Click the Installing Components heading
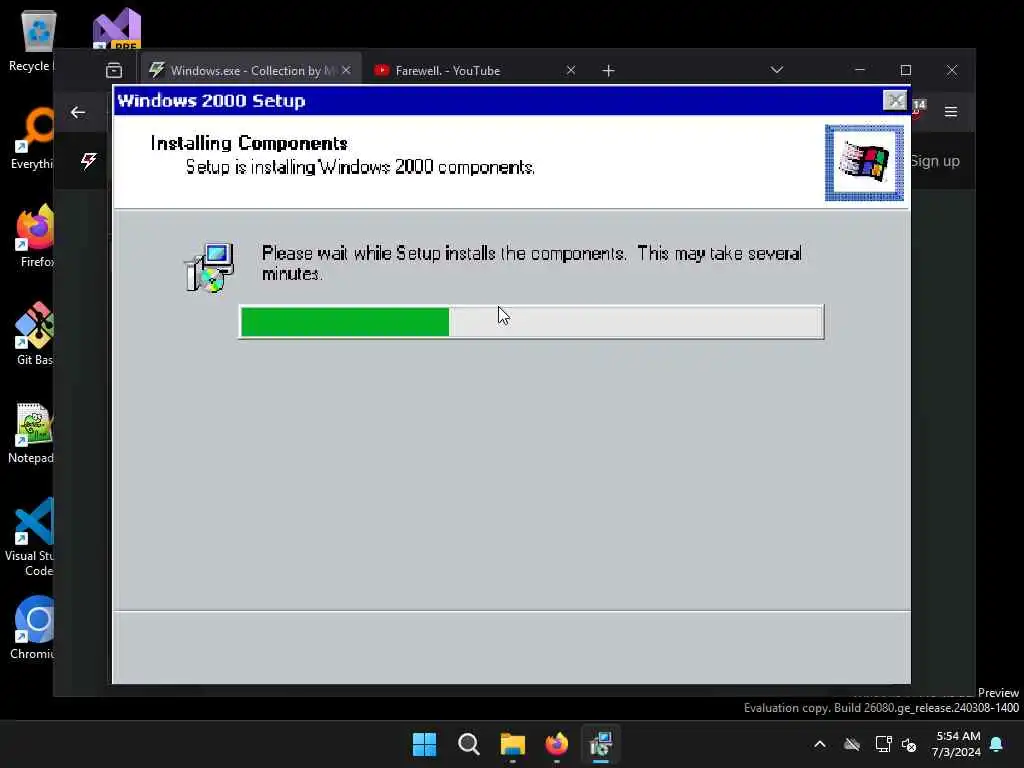 249,143
